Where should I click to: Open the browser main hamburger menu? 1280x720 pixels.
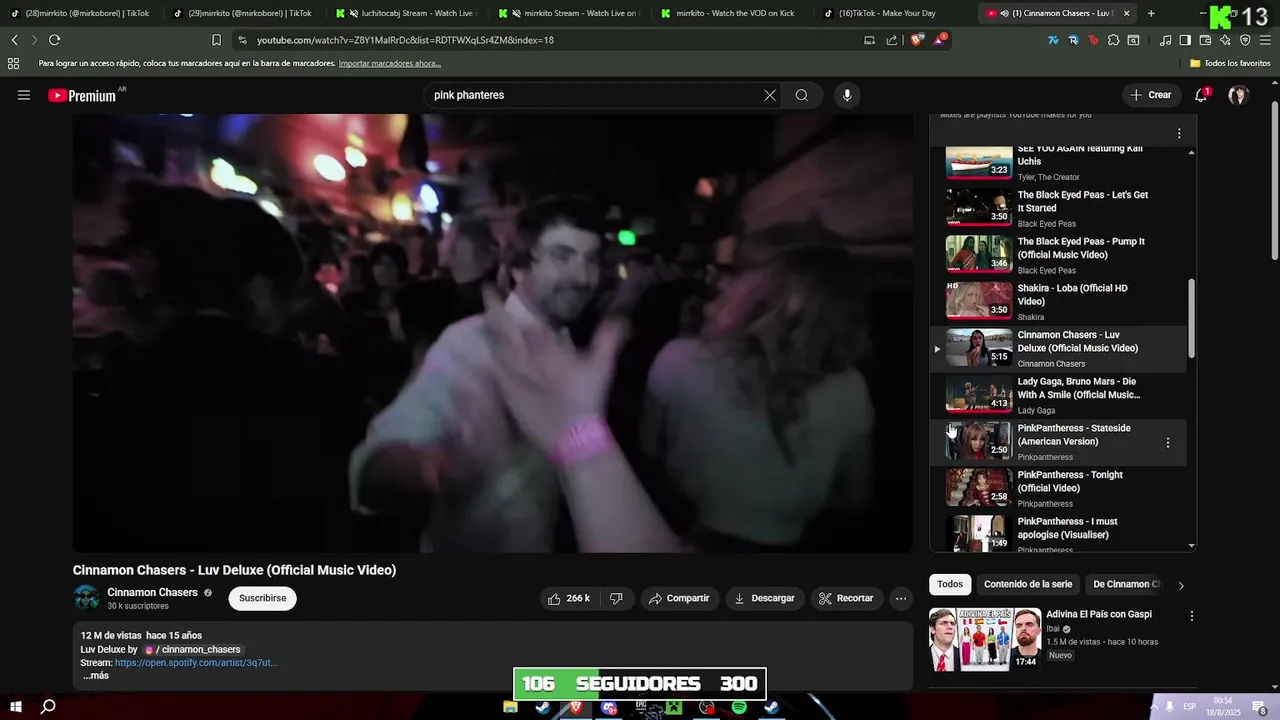1266,40
